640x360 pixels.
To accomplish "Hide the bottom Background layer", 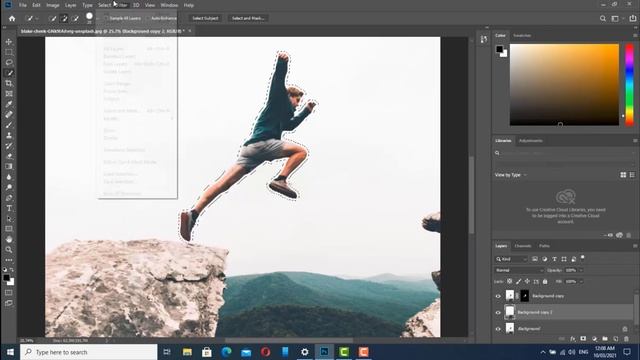I will 498,329.
